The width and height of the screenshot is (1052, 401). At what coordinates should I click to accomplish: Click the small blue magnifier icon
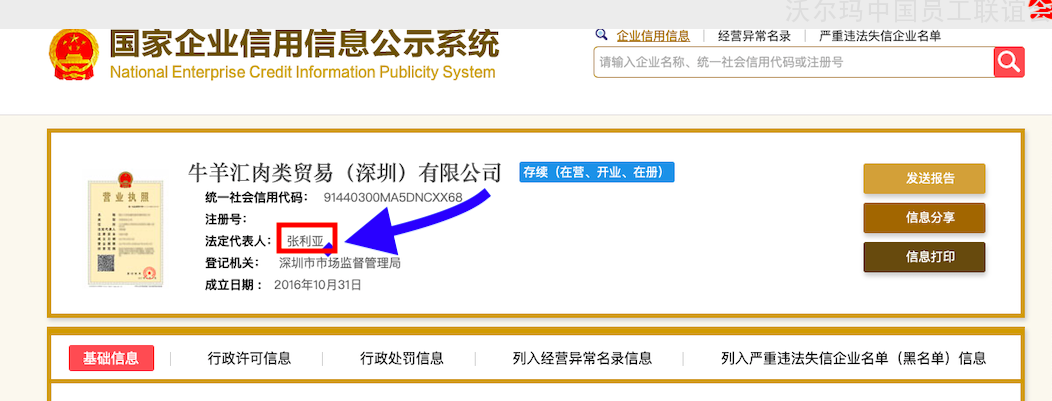coord(601,34)
